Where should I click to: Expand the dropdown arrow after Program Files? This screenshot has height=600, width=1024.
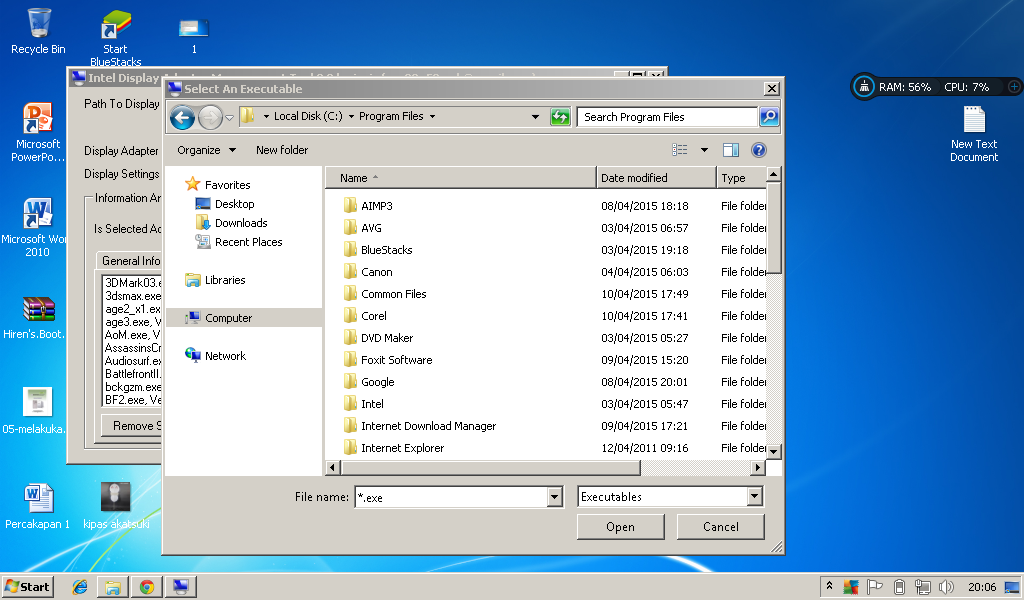(x=432, y=117)
